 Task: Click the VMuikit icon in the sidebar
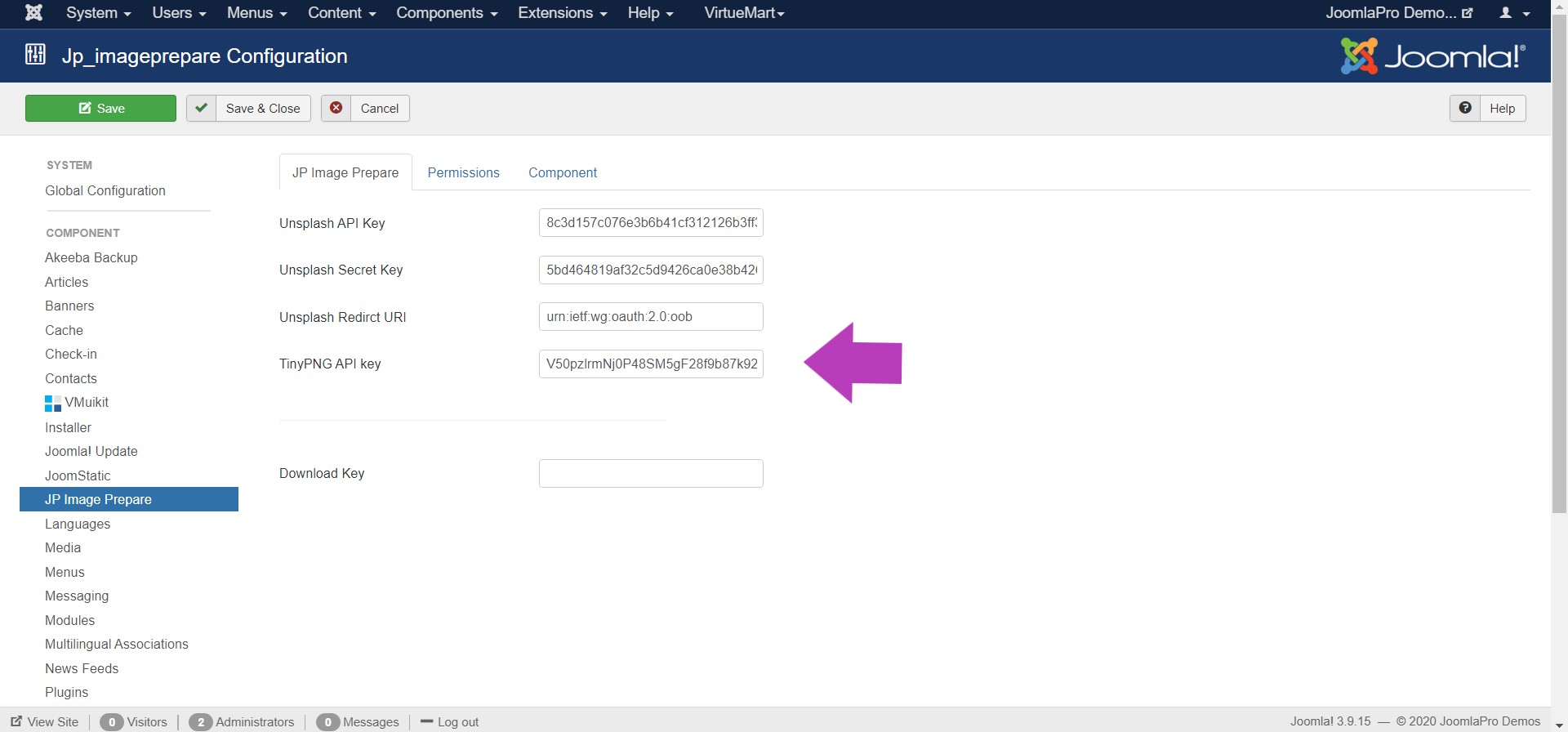coord(53,403)
